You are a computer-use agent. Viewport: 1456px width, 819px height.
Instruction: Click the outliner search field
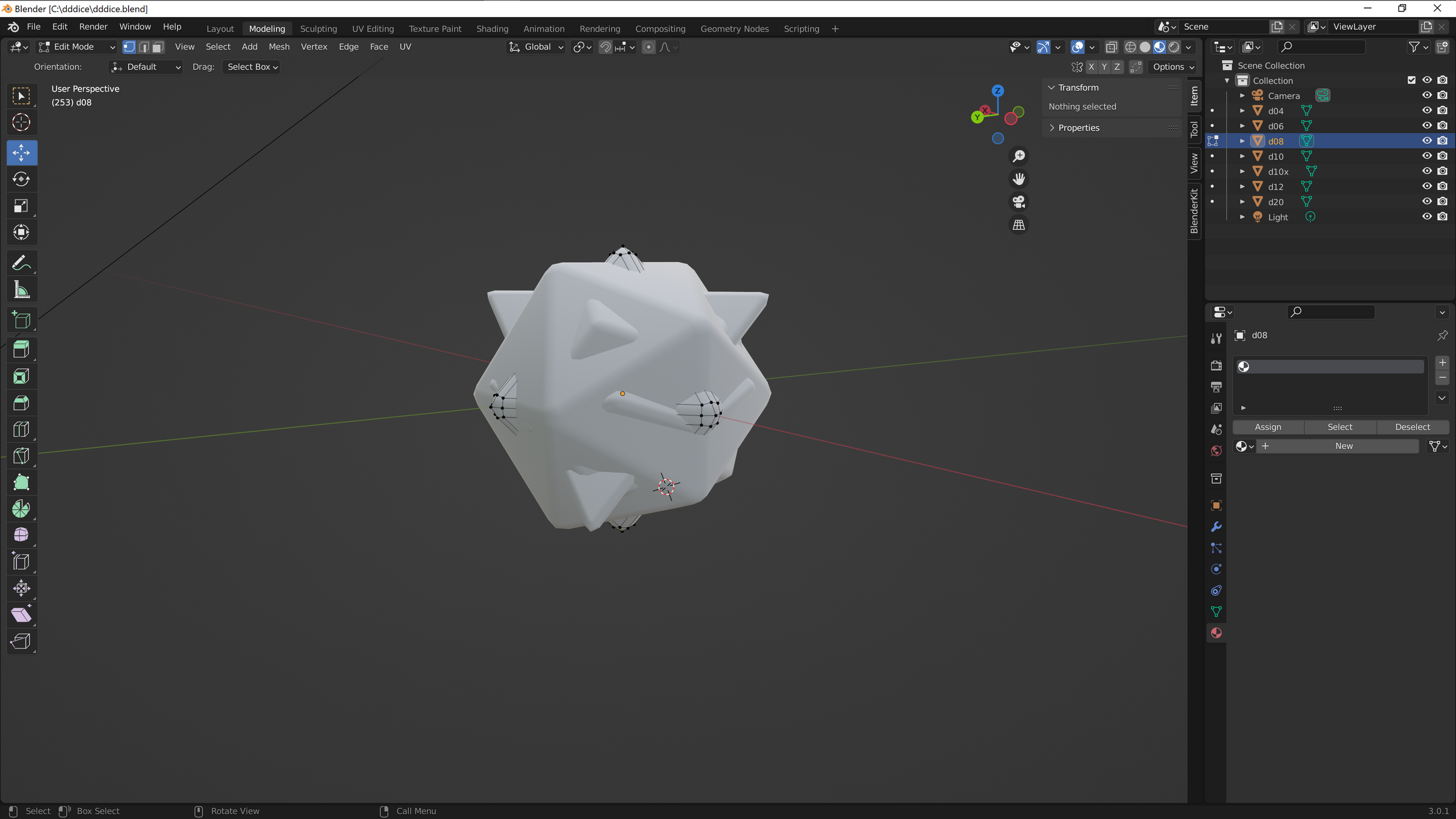coord(1323,47)
